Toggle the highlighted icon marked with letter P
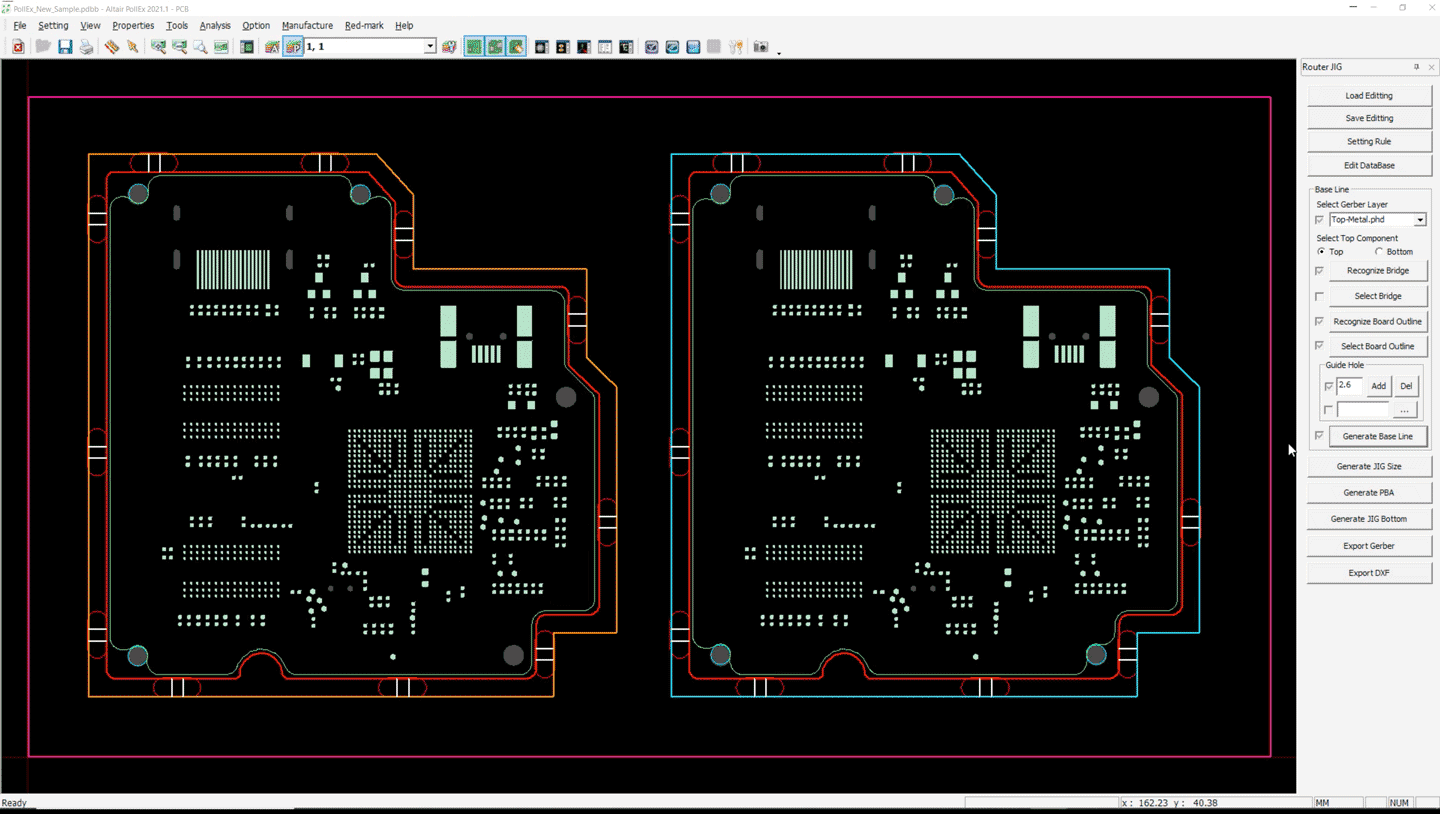Screen dimensions: 1440x814 coord(294,47)
